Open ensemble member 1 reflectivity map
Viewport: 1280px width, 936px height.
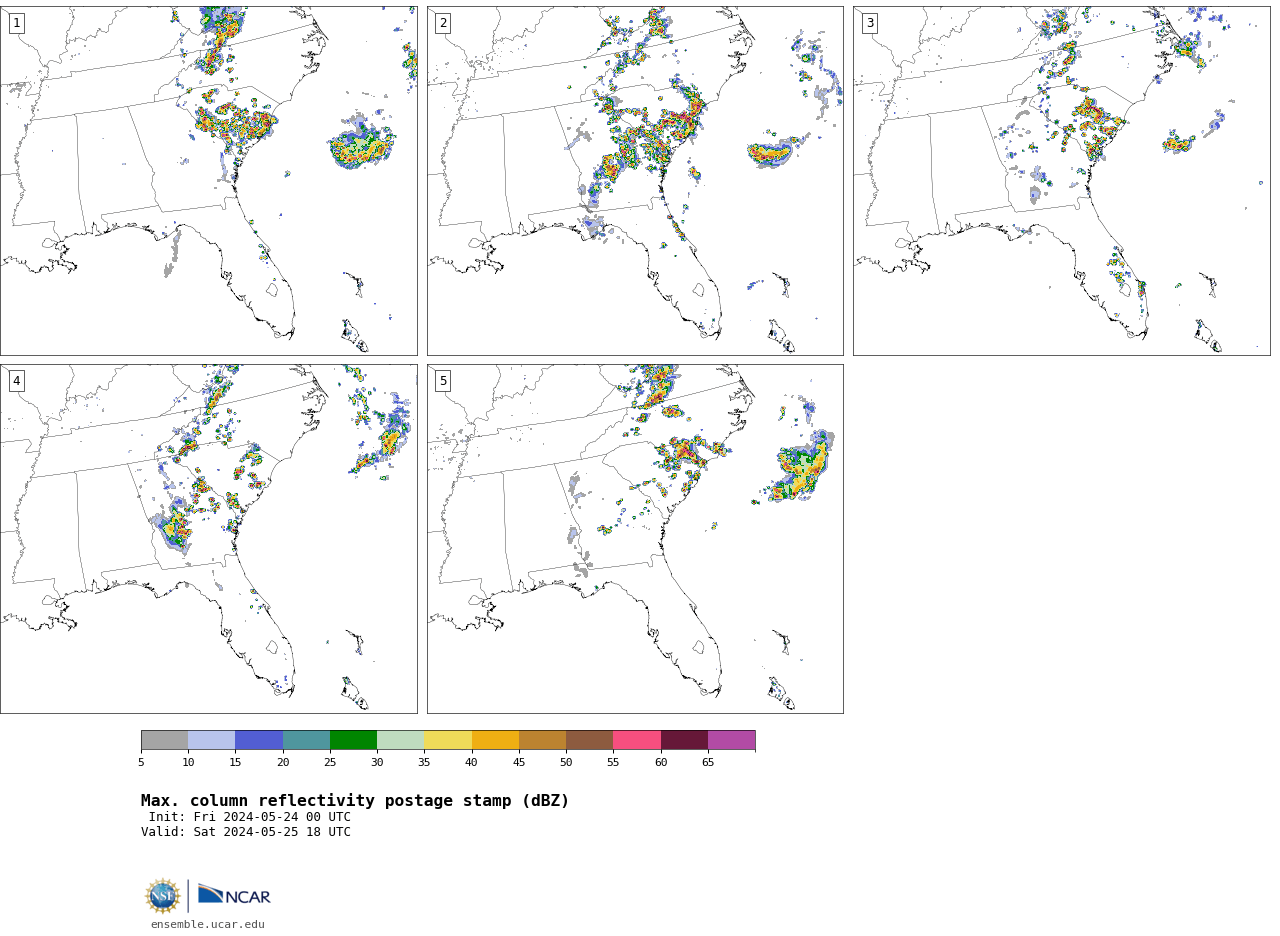(209, 181)
